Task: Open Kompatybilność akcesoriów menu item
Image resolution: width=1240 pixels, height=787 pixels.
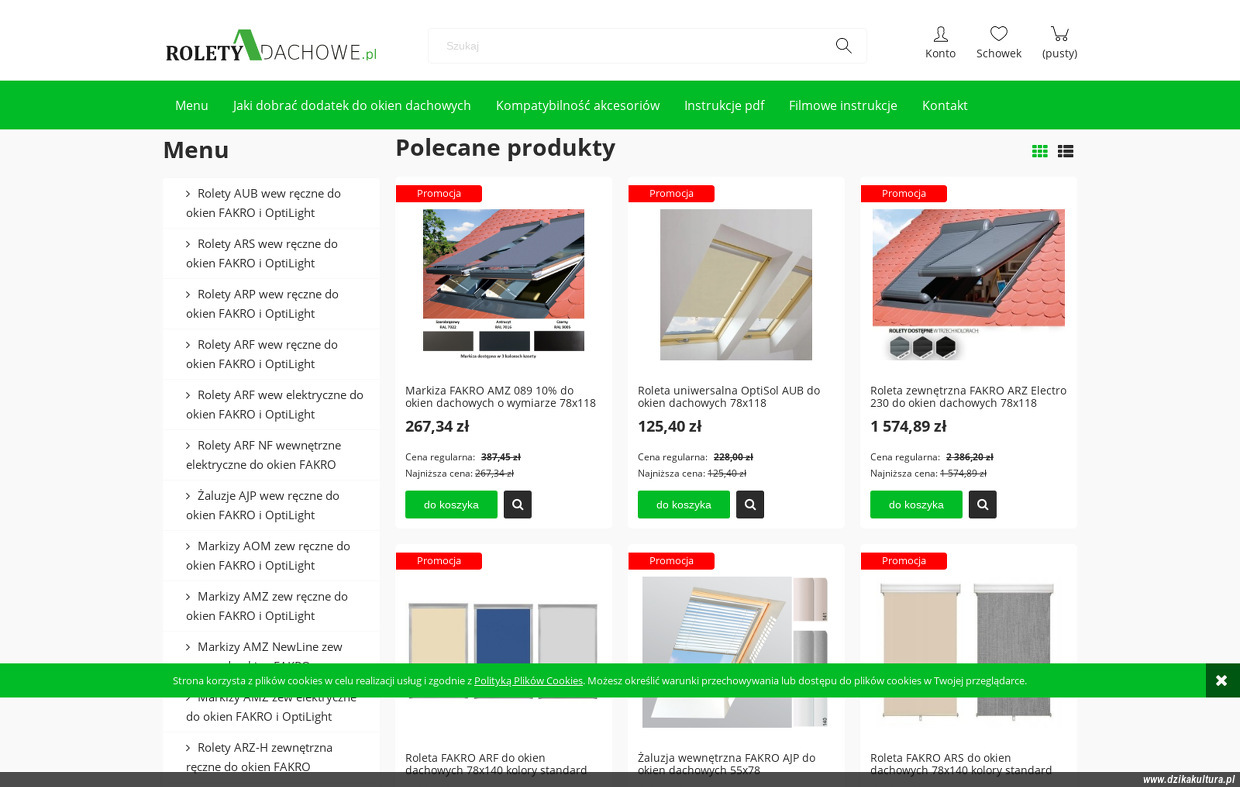Action: click(x=578, y=105)
